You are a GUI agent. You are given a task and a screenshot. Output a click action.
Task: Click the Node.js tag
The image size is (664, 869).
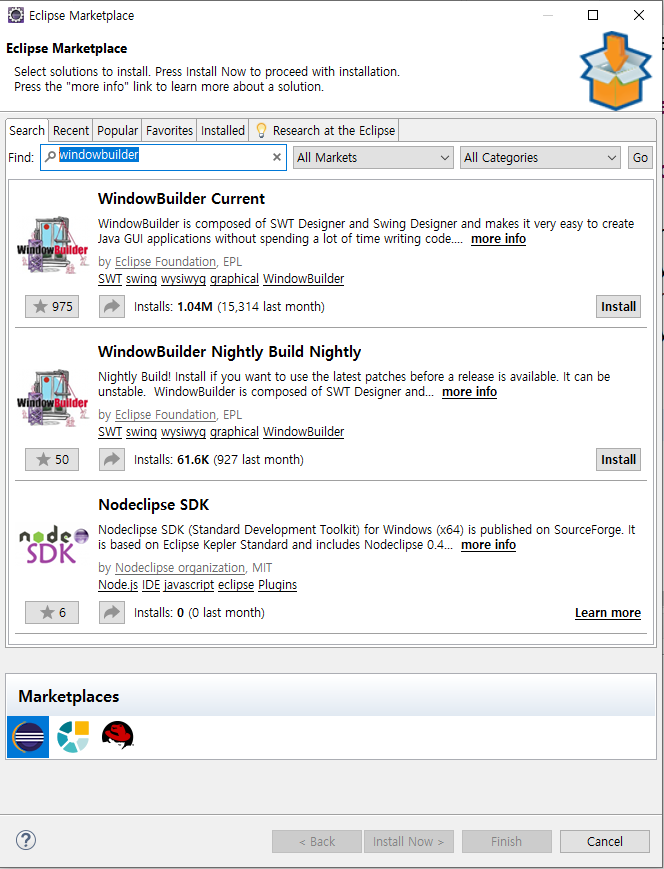tap(118, 585)
